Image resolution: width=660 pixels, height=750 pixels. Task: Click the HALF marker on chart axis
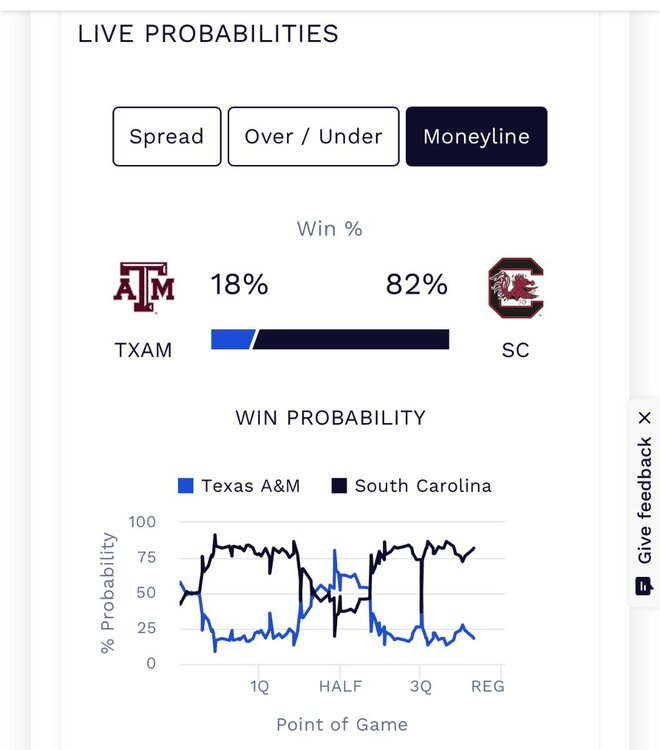340,686
